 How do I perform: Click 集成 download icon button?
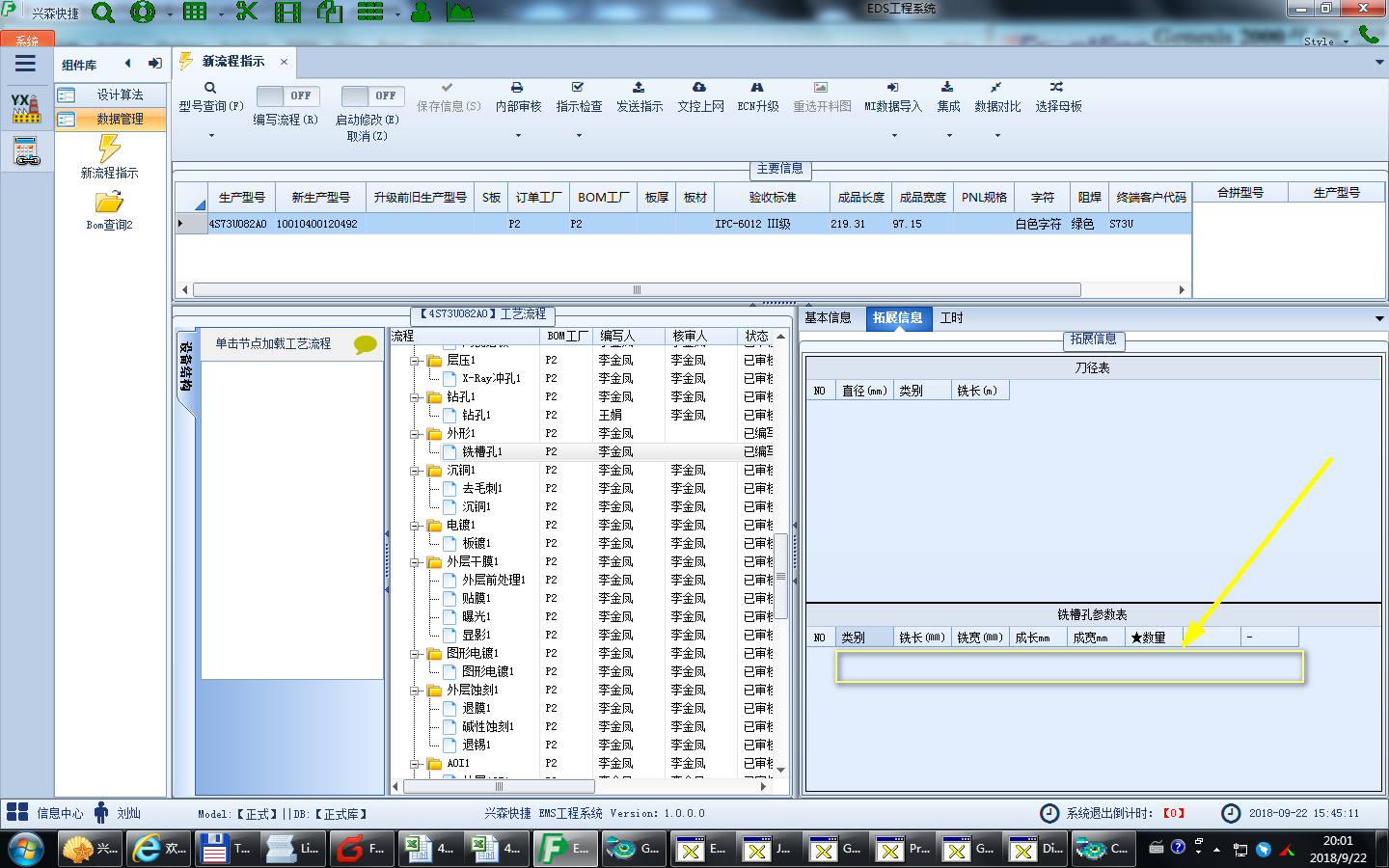pos(948,97)
